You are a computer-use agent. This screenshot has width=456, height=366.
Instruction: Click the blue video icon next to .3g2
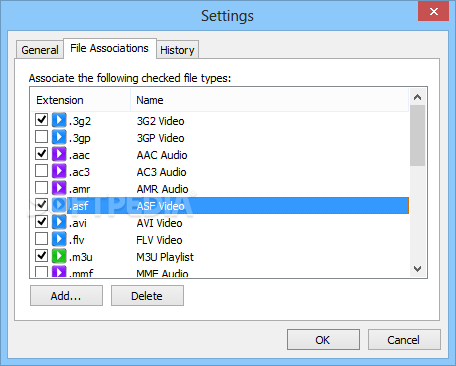click(59, 120)
